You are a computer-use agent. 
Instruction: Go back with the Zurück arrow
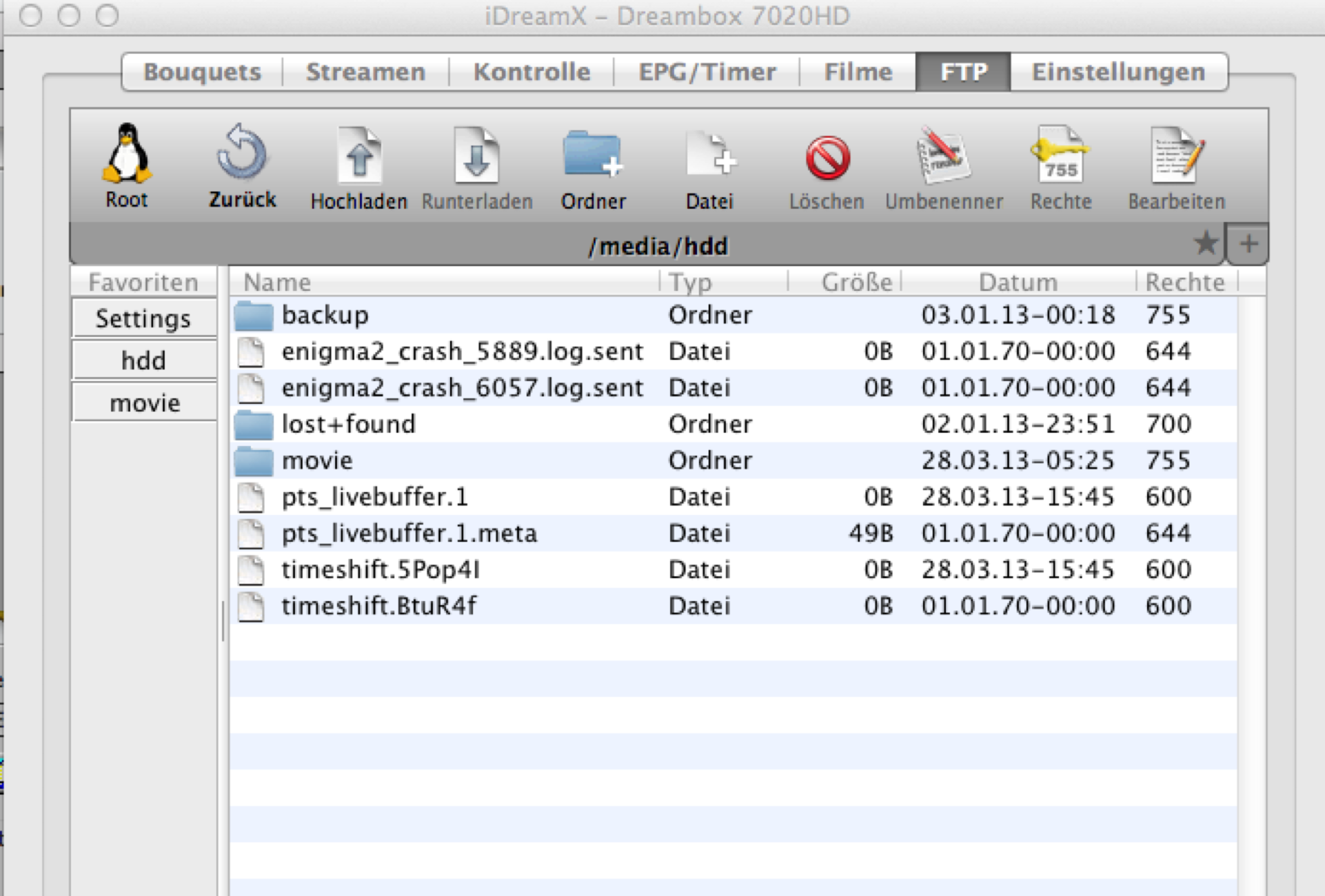(x=241, y=153)
